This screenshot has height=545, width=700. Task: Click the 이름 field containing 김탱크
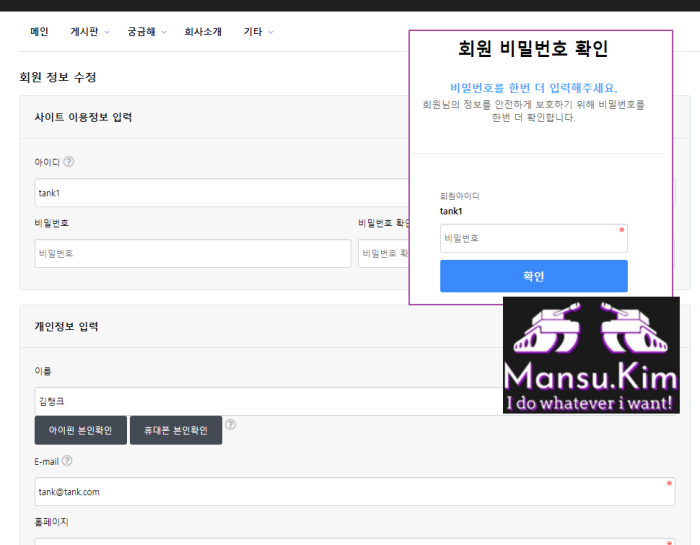click(x=269, y=401)
